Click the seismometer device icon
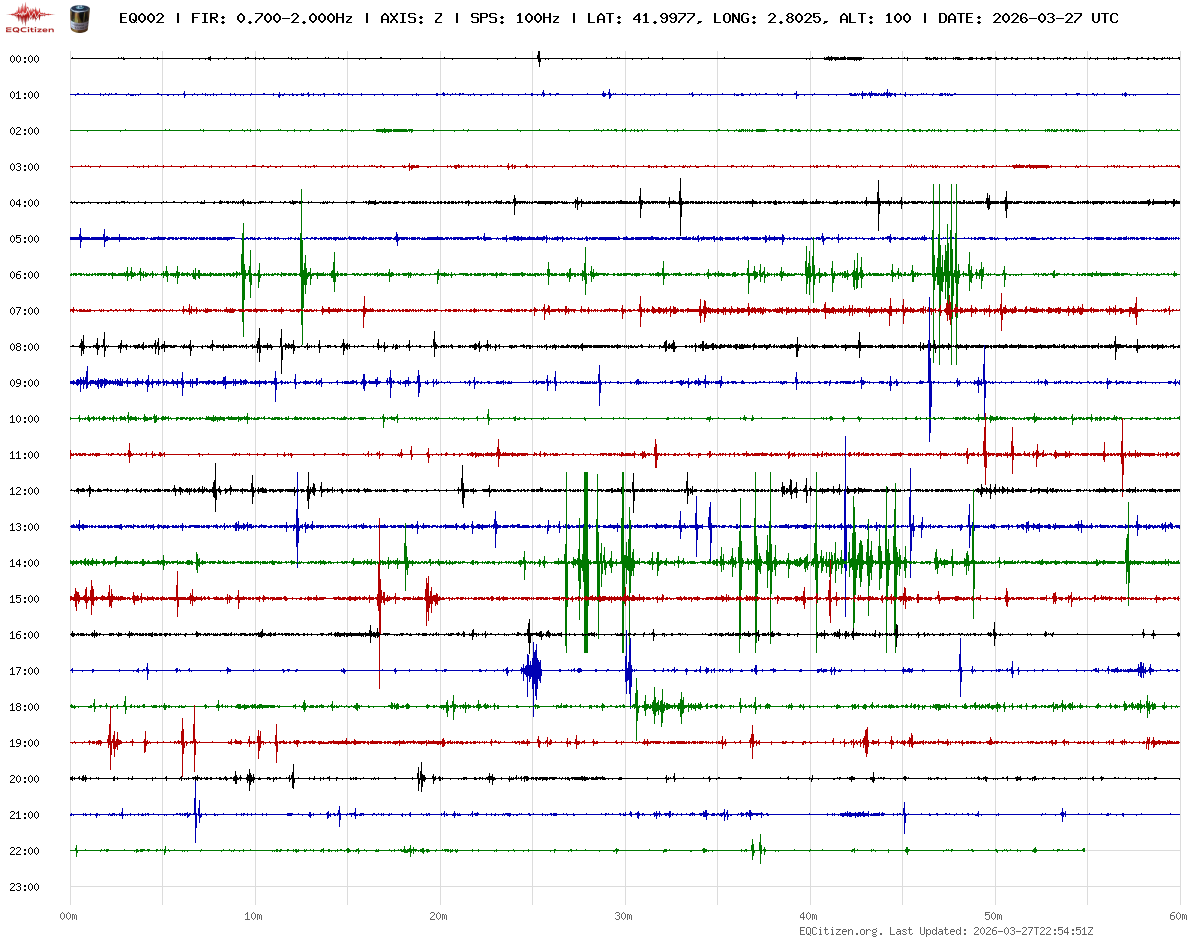 click(79, 17)
